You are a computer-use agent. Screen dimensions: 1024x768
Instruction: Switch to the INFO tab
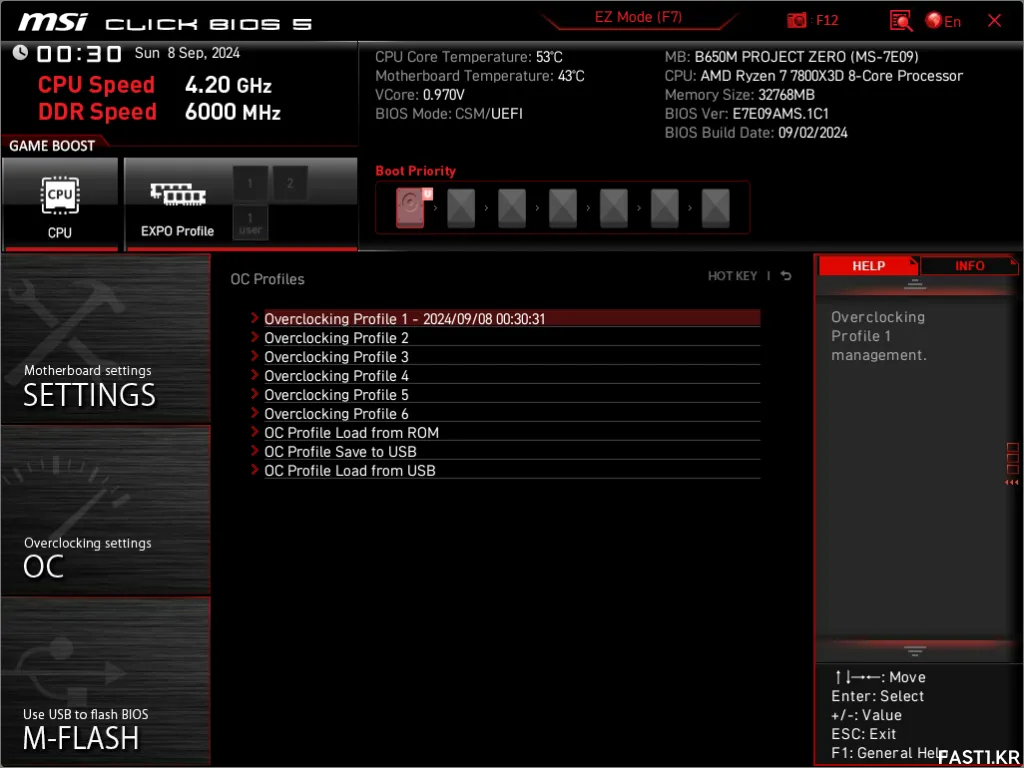click(x=969, y=266)
